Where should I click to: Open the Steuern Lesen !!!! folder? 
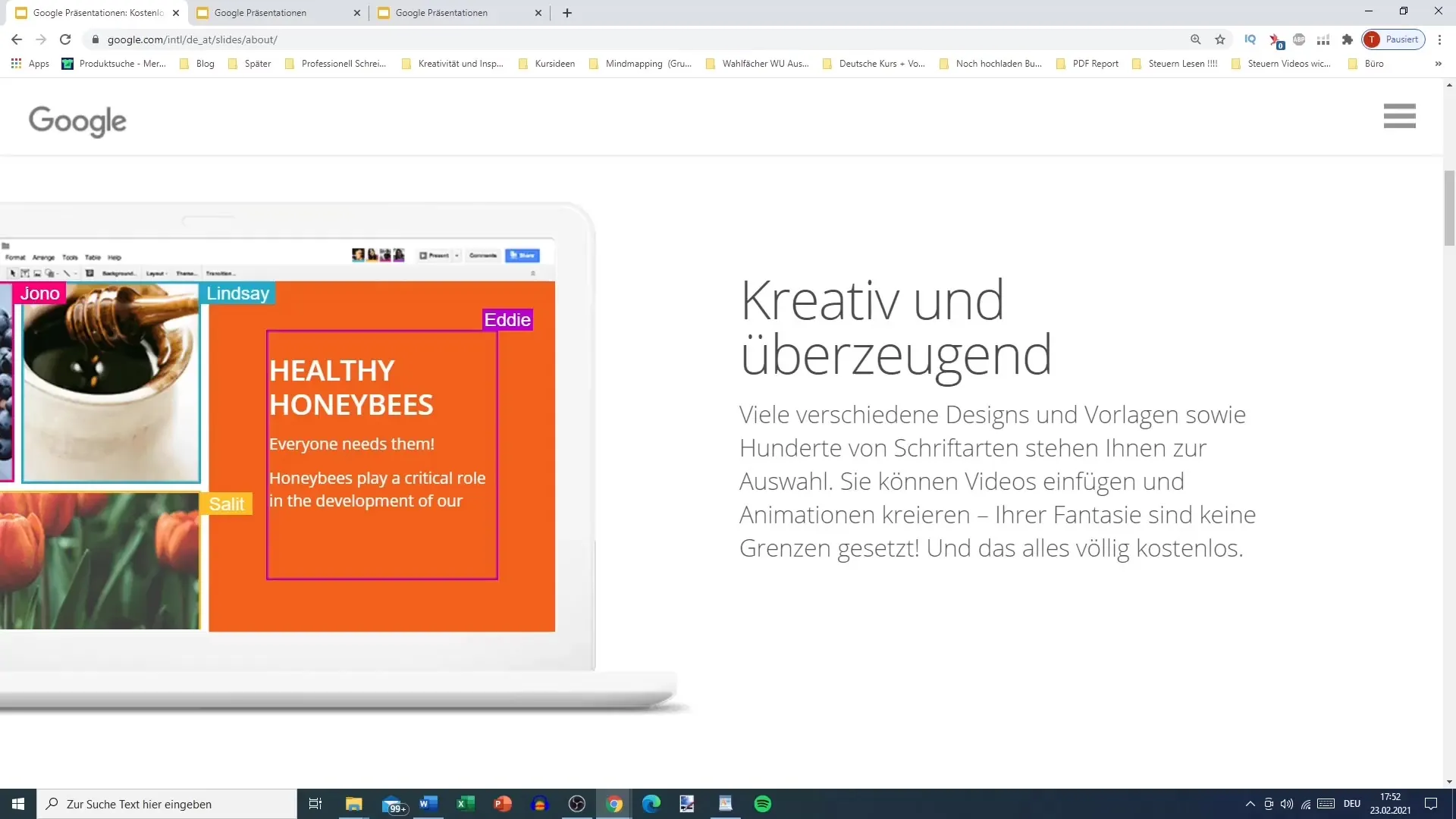[1175, 64]
